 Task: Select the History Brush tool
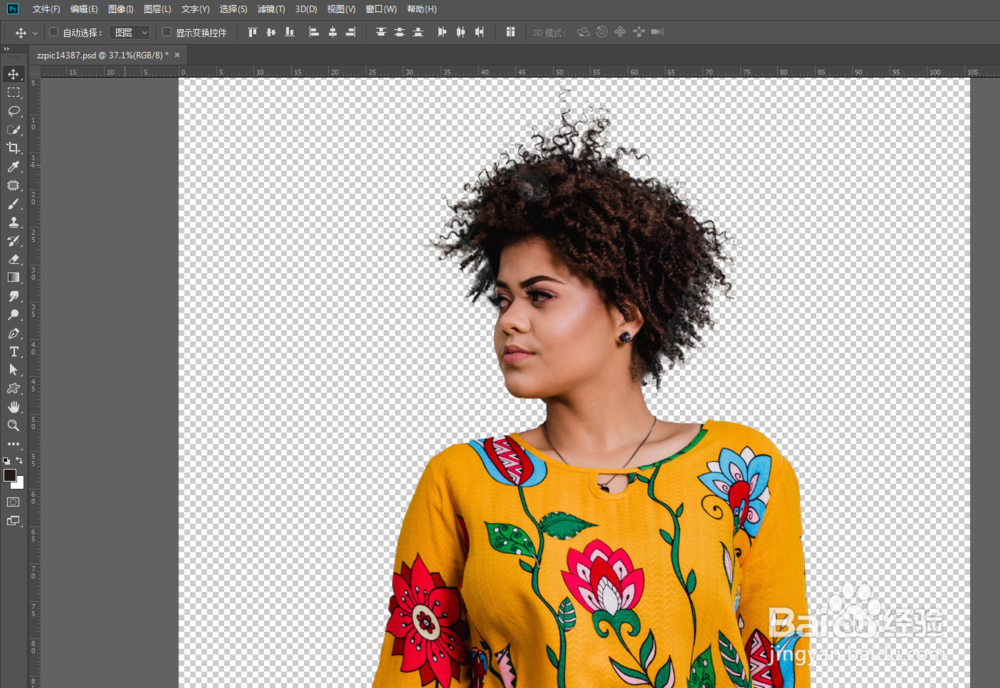pyautogui.click(x=13, y=241)
